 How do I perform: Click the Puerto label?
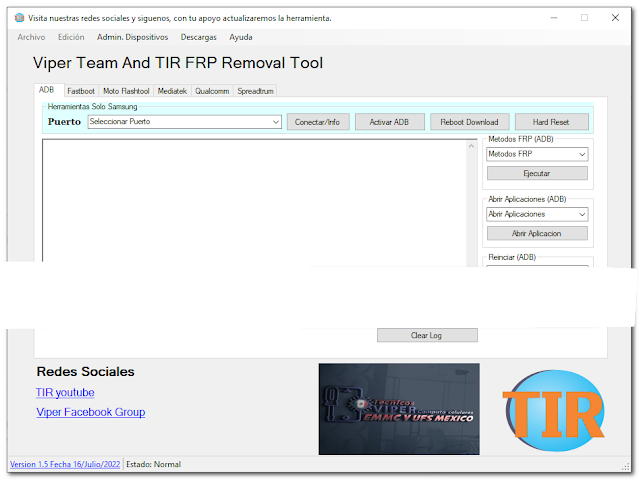(64, 121)
